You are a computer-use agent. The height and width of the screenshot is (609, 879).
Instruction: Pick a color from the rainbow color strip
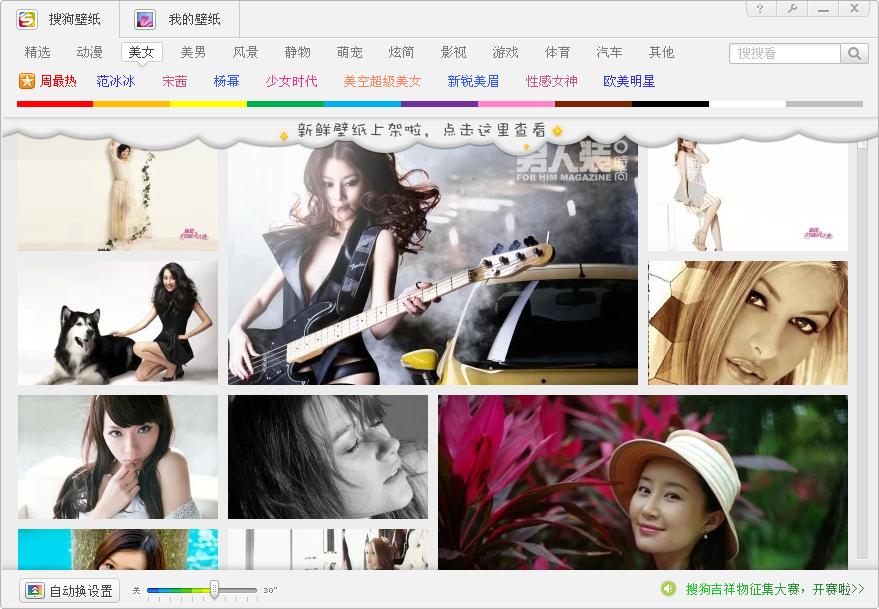point(440,103)
